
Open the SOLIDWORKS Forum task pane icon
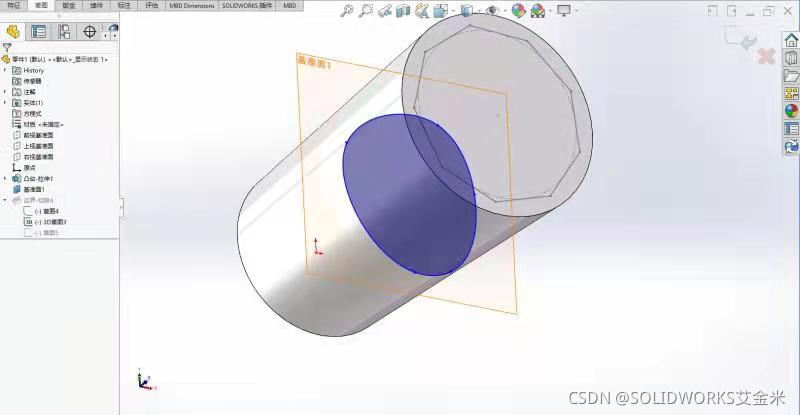[x=791, y=147]
